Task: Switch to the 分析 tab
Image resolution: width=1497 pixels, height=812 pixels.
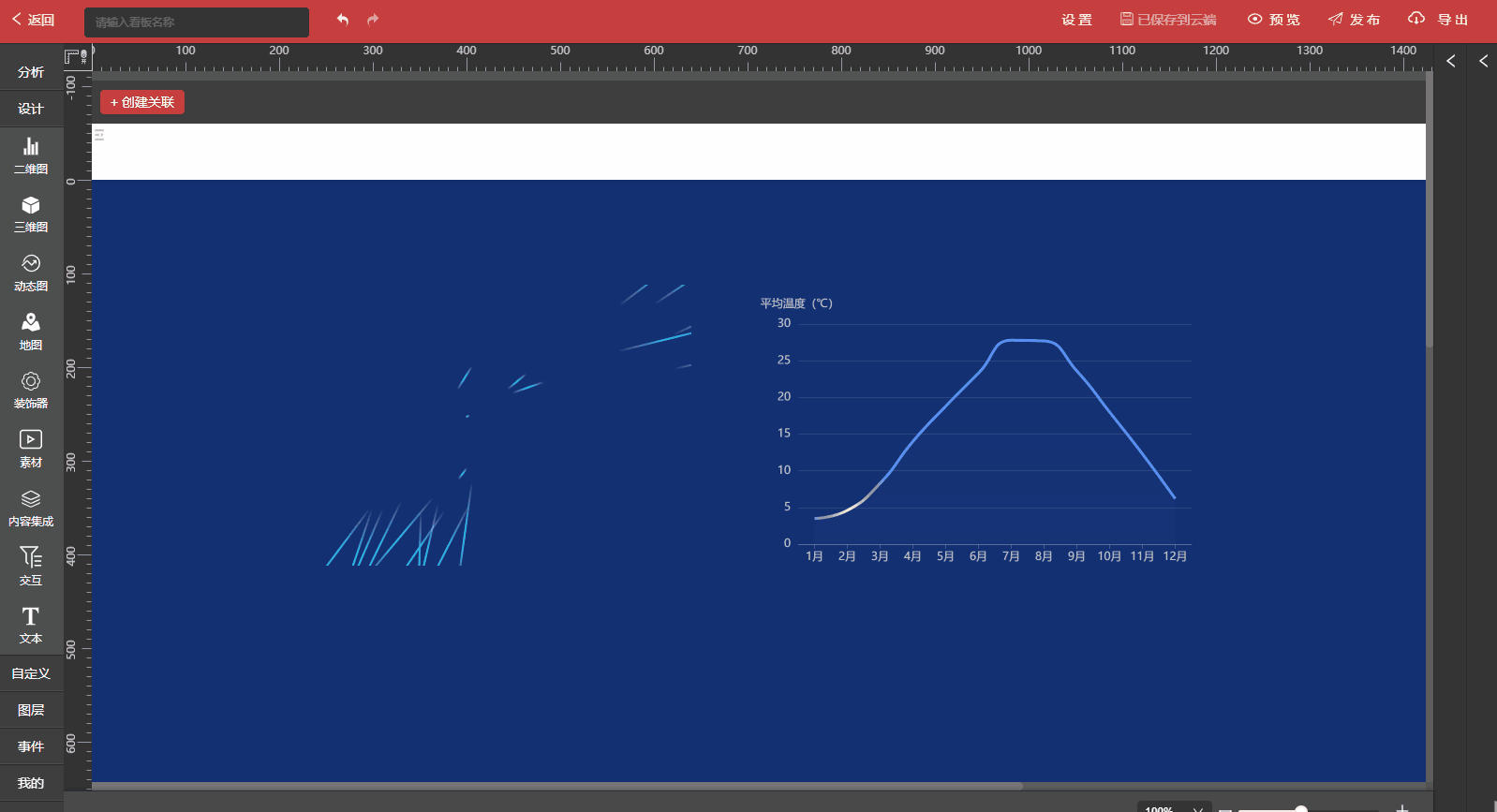Action: [x=31, y=72]
